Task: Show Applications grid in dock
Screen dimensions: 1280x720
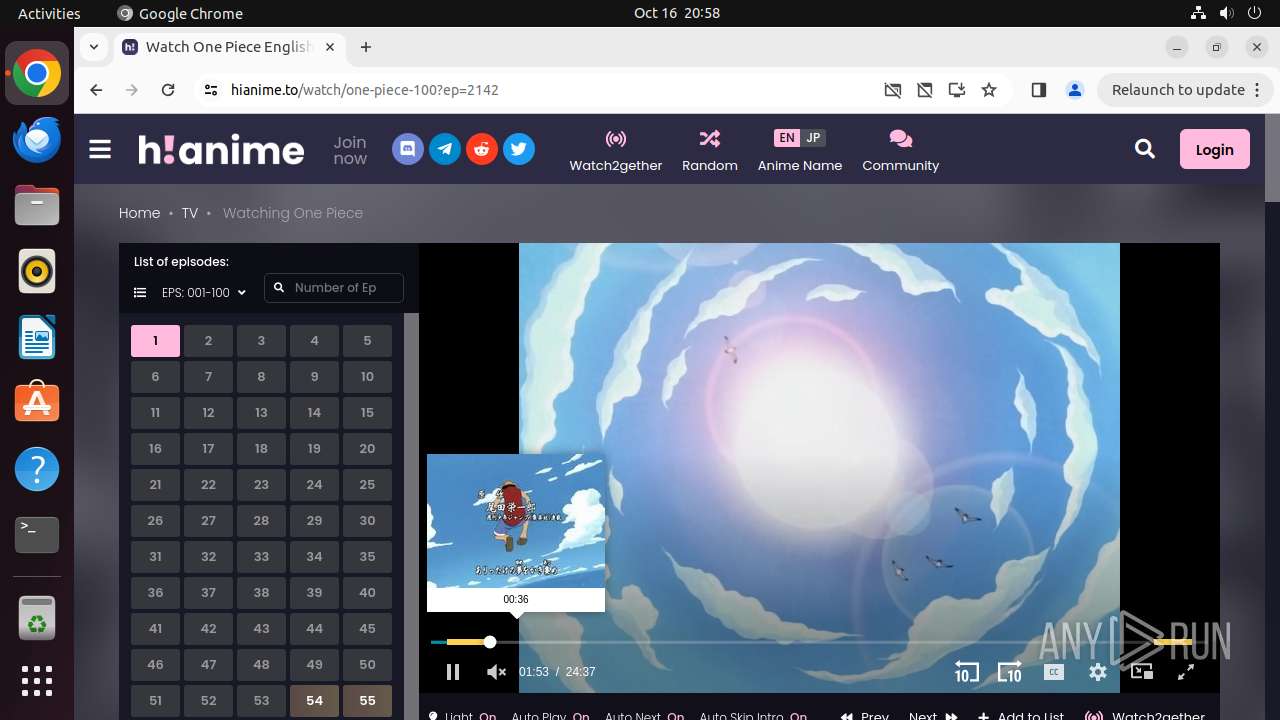Action: click(37, 681)
